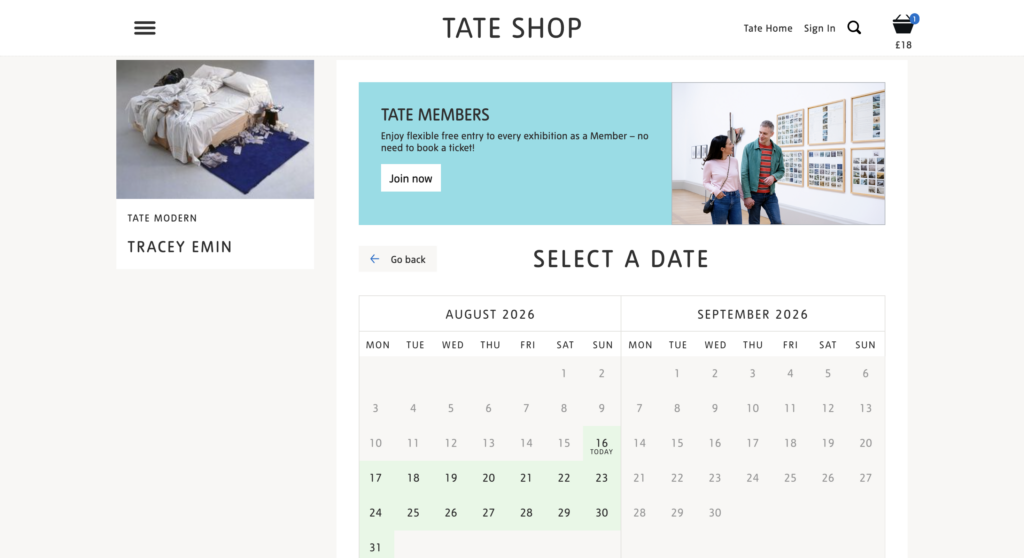Click the TATE MEMBERS banner heading

(x=435, y=115)
